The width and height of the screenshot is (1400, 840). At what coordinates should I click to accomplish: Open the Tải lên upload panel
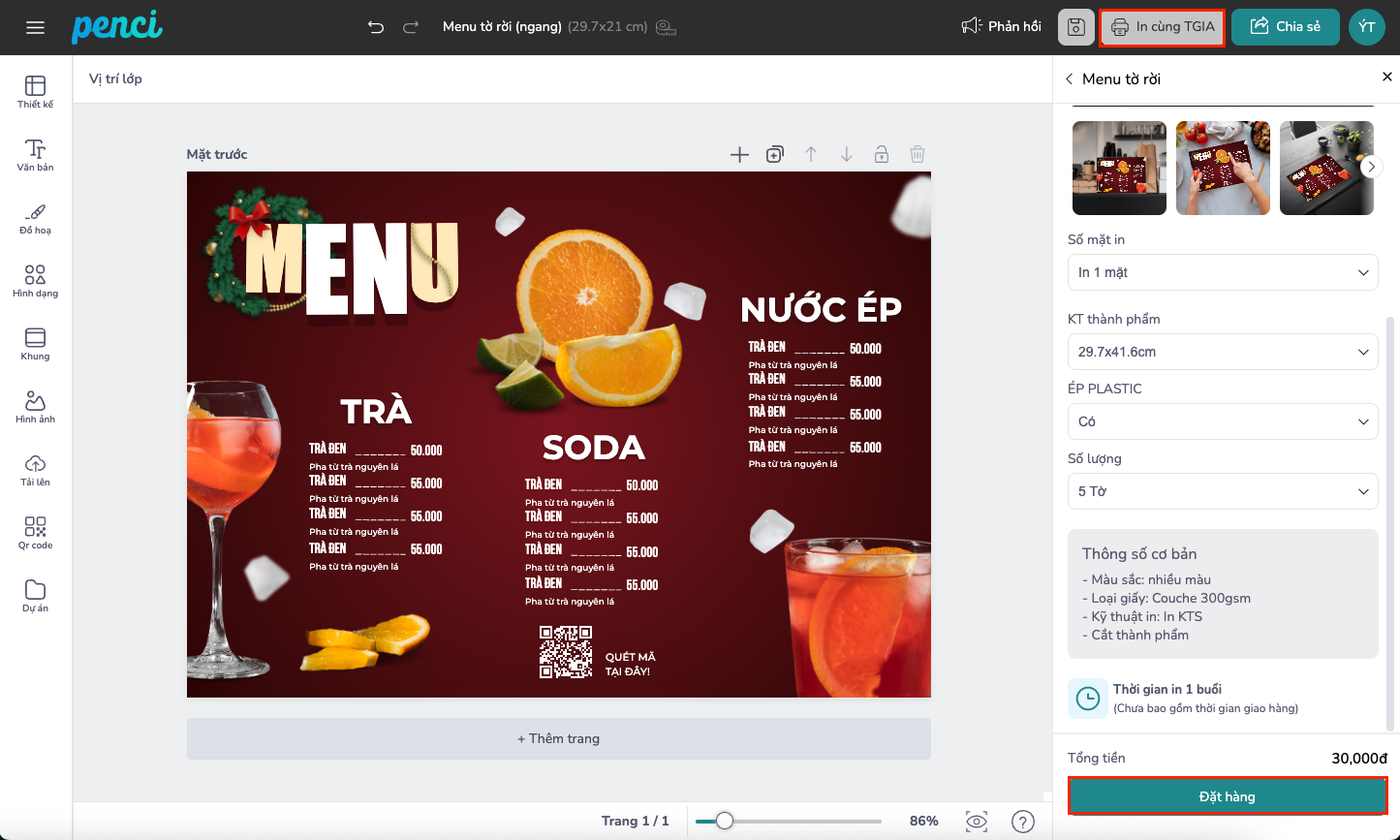[36, 469]
